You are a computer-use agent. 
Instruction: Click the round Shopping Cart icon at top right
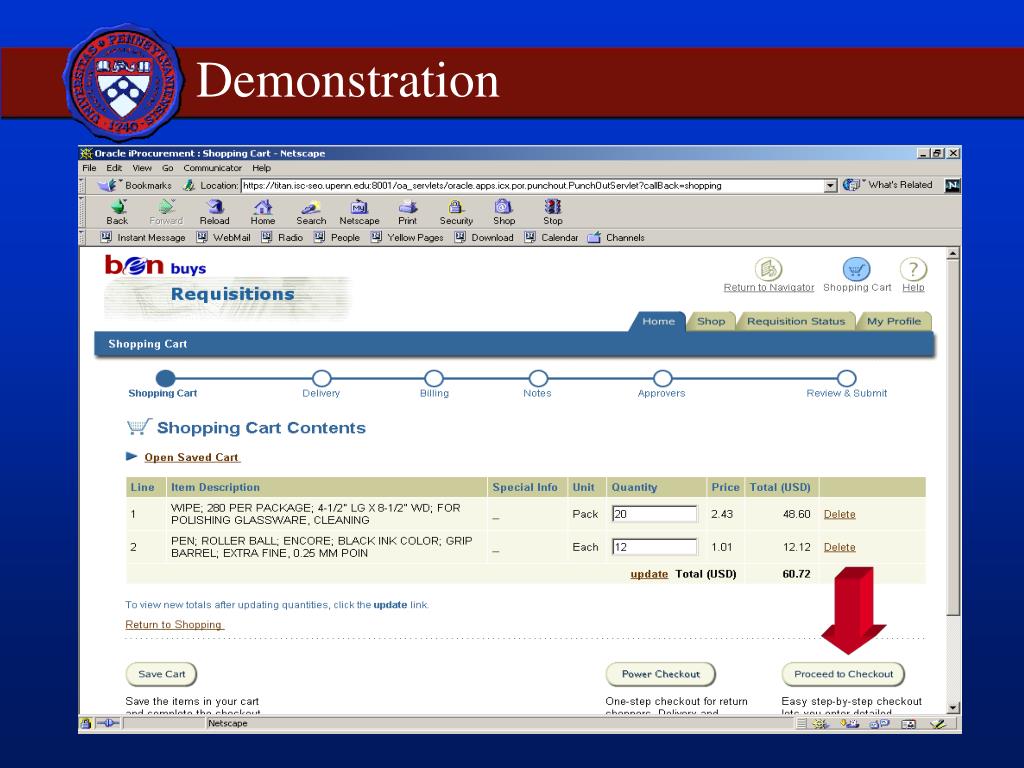[856, 269]
